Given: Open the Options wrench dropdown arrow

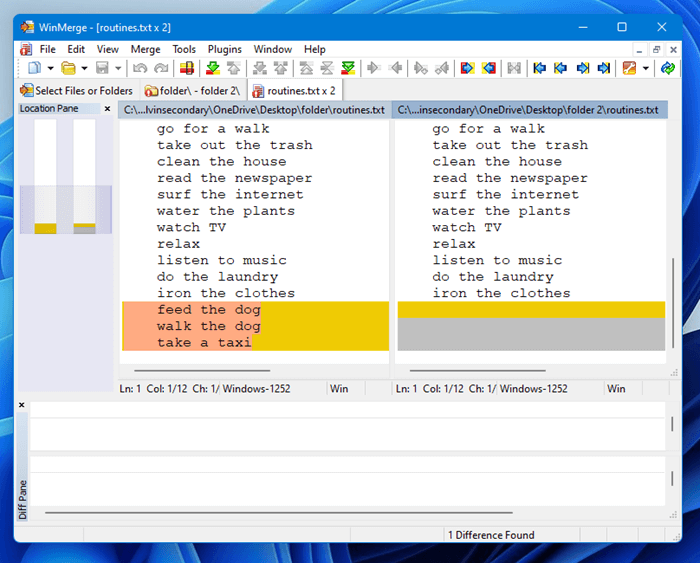Looking at the screenshot, I should pos(645,68).
